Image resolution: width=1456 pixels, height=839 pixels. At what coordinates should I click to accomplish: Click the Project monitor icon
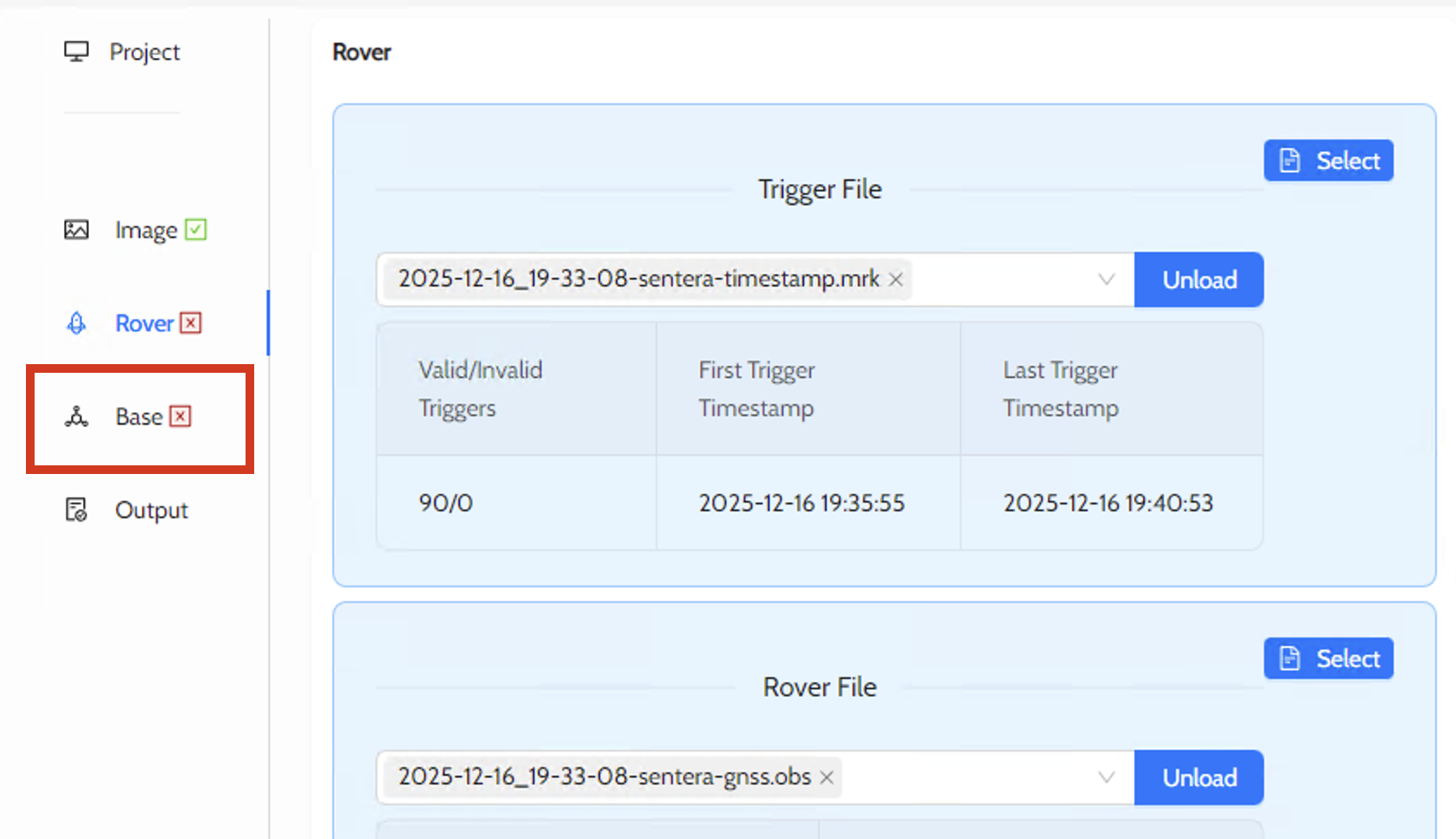pyautogui.click(x=76, y=52)
